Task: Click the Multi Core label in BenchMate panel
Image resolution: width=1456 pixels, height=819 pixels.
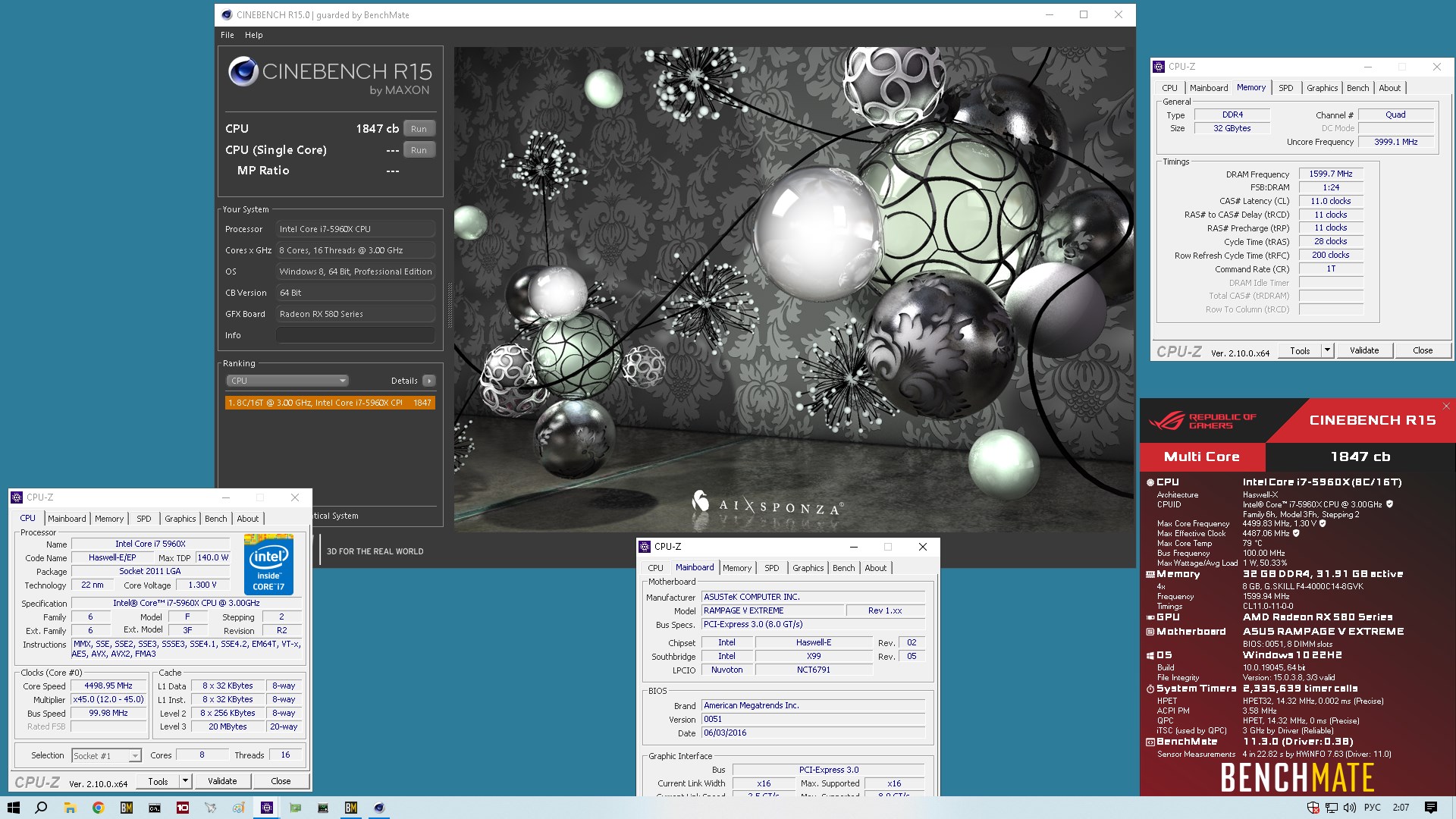Action: [1202, 457]
